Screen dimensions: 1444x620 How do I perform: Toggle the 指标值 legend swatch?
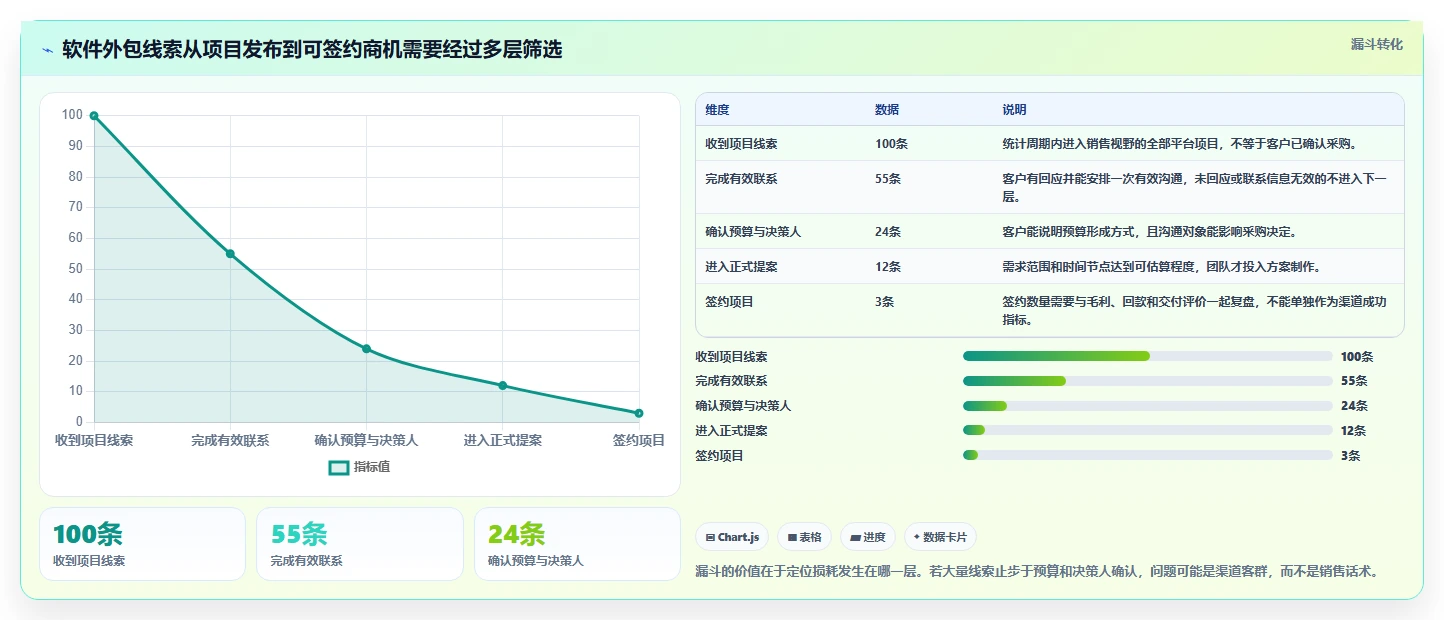(339, 467)
